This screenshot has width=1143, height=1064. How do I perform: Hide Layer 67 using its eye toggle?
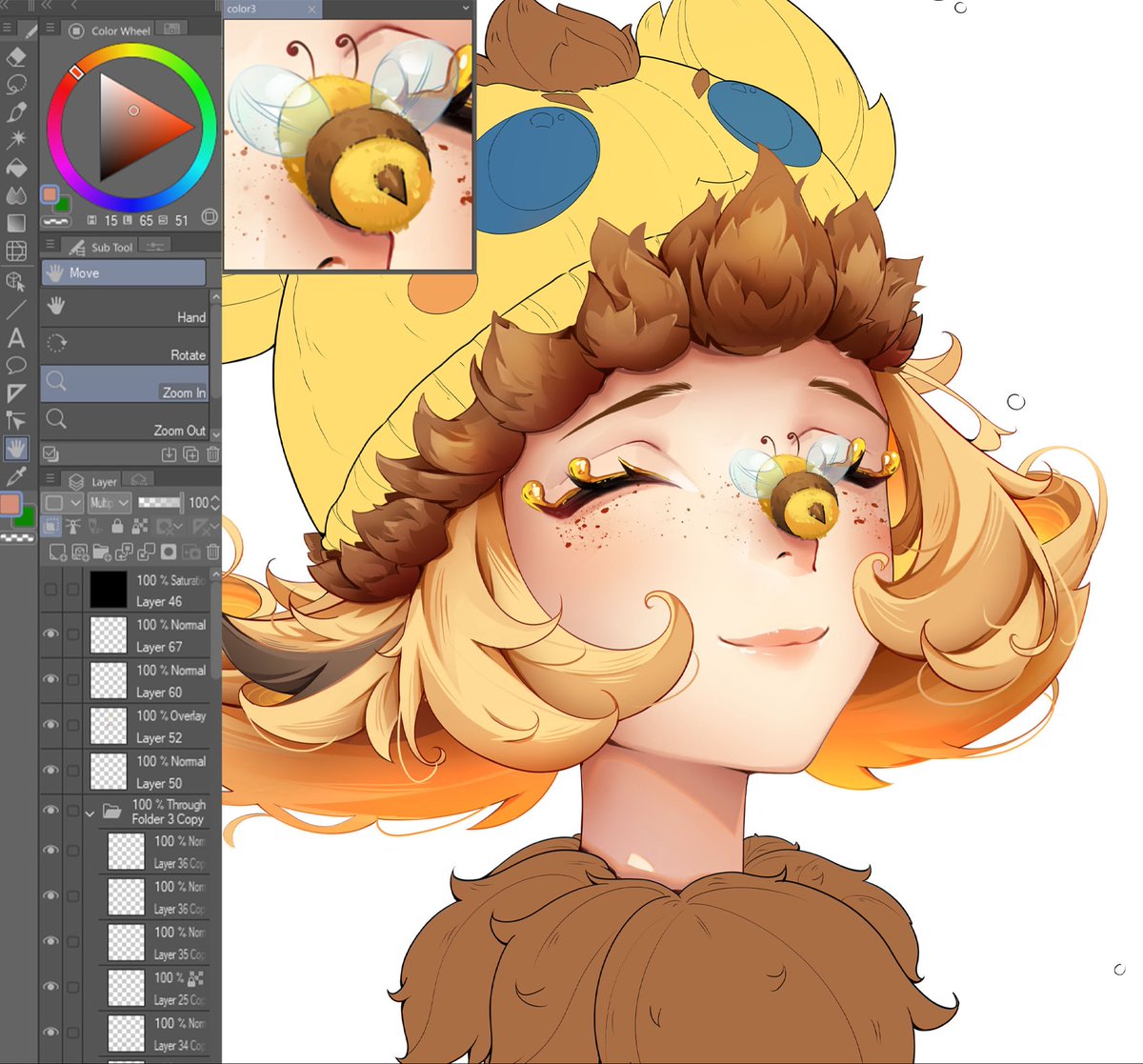pos(52,635)
